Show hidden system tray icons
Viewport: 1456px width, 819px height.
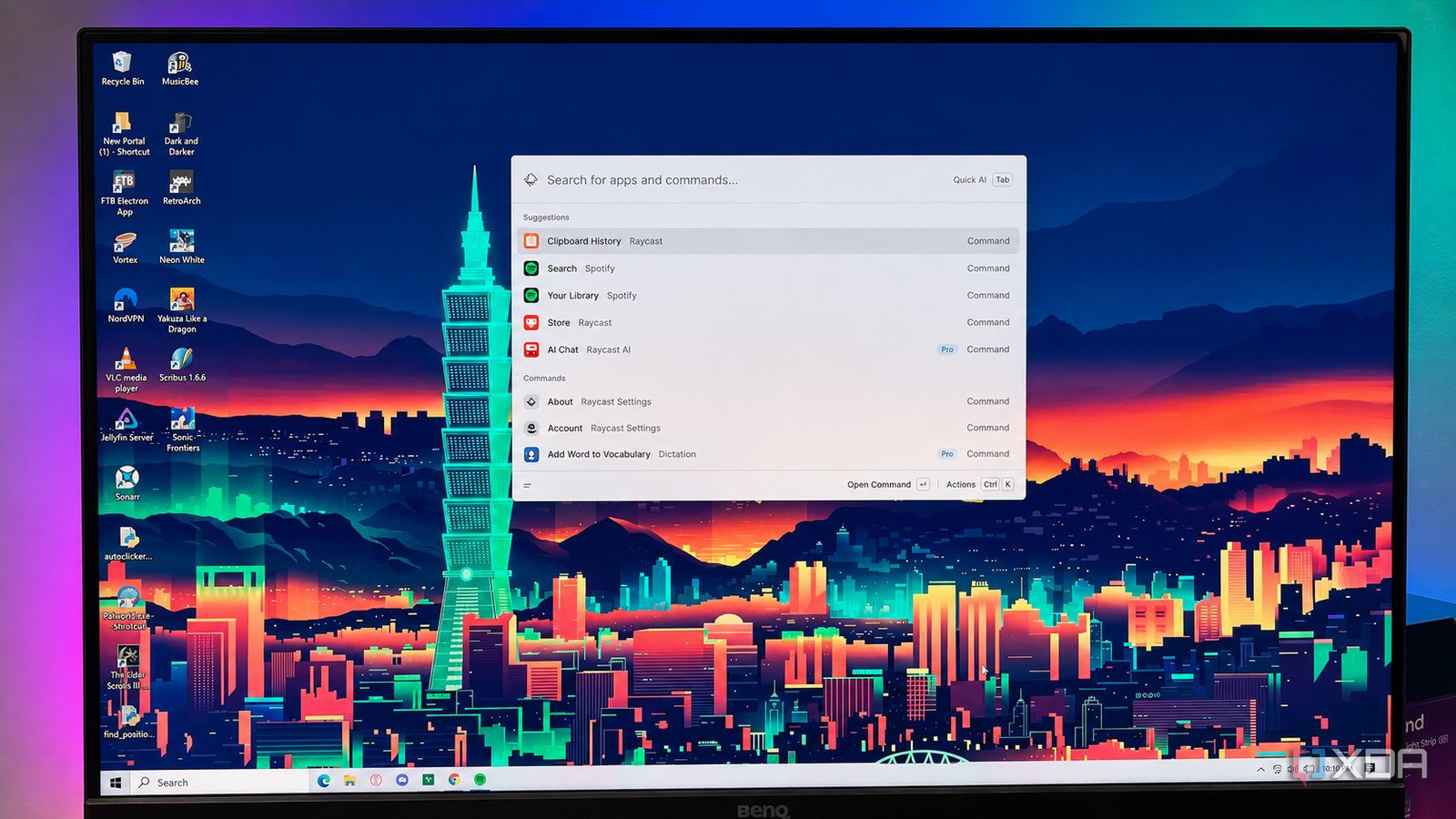(1260, 770)
